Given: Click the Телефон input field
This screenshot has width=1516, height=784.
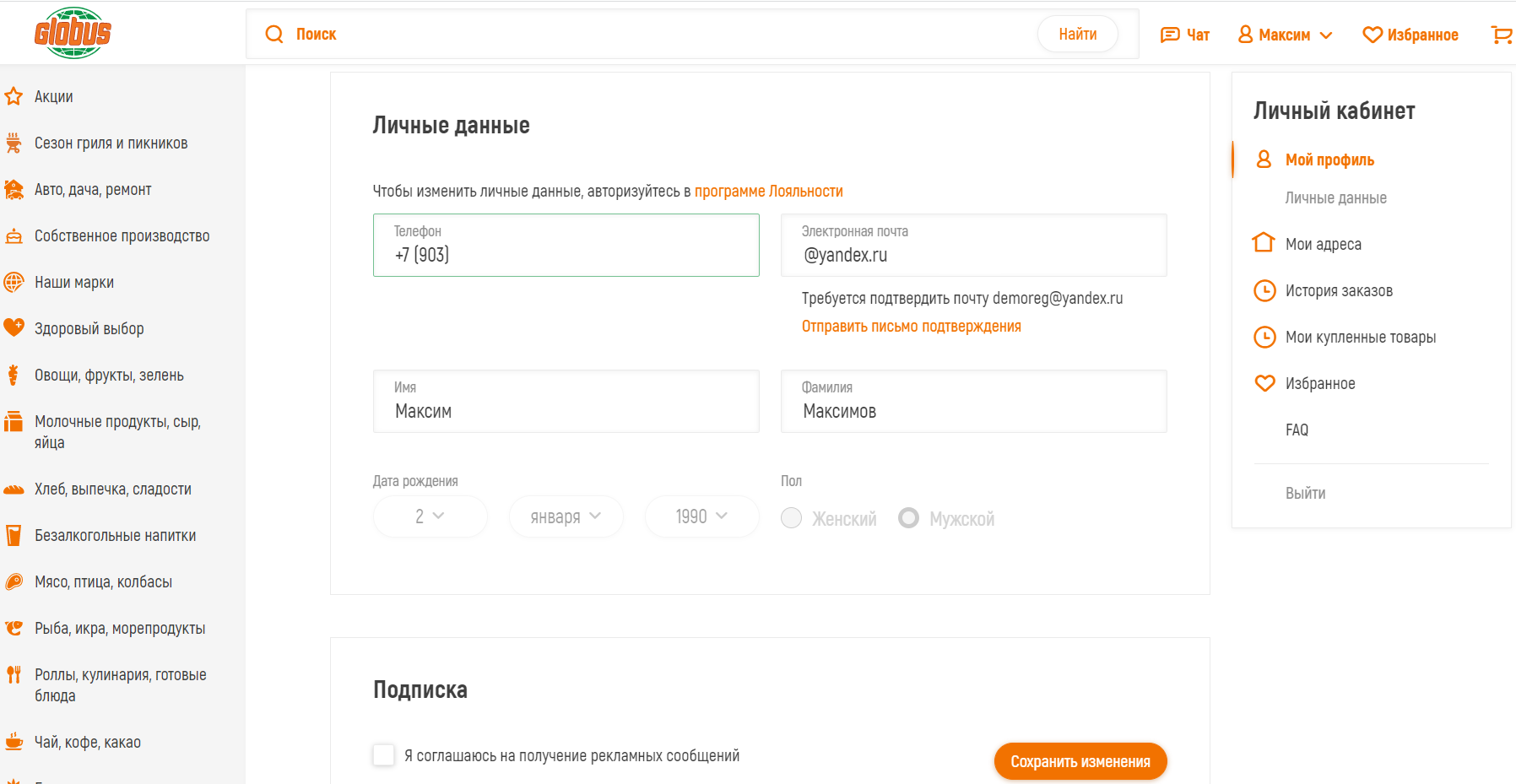Looking at the screenshot, I should coord(566,245).
